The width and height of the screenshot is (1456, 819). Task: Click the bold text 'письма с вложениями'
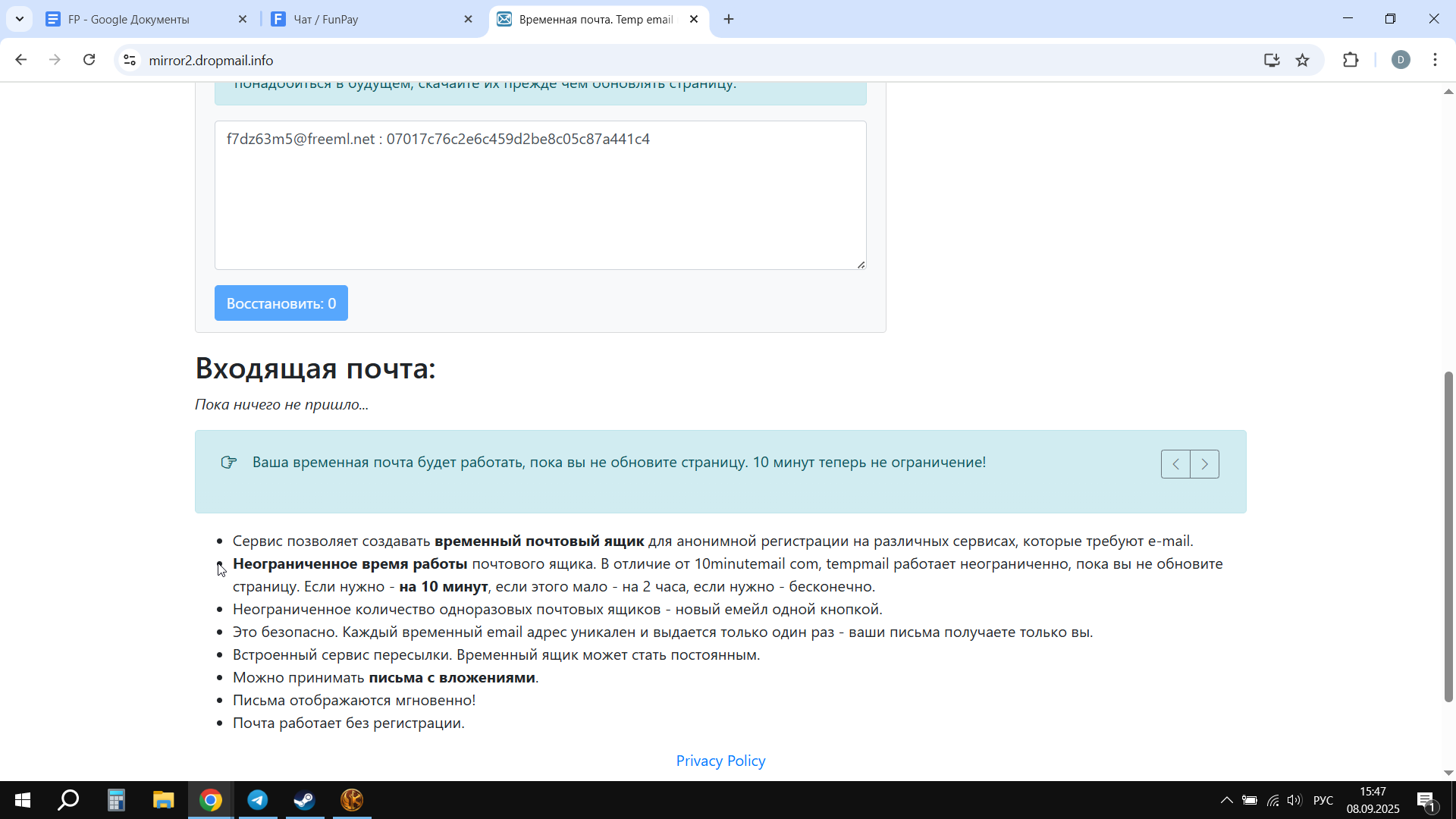pos(452,677)
